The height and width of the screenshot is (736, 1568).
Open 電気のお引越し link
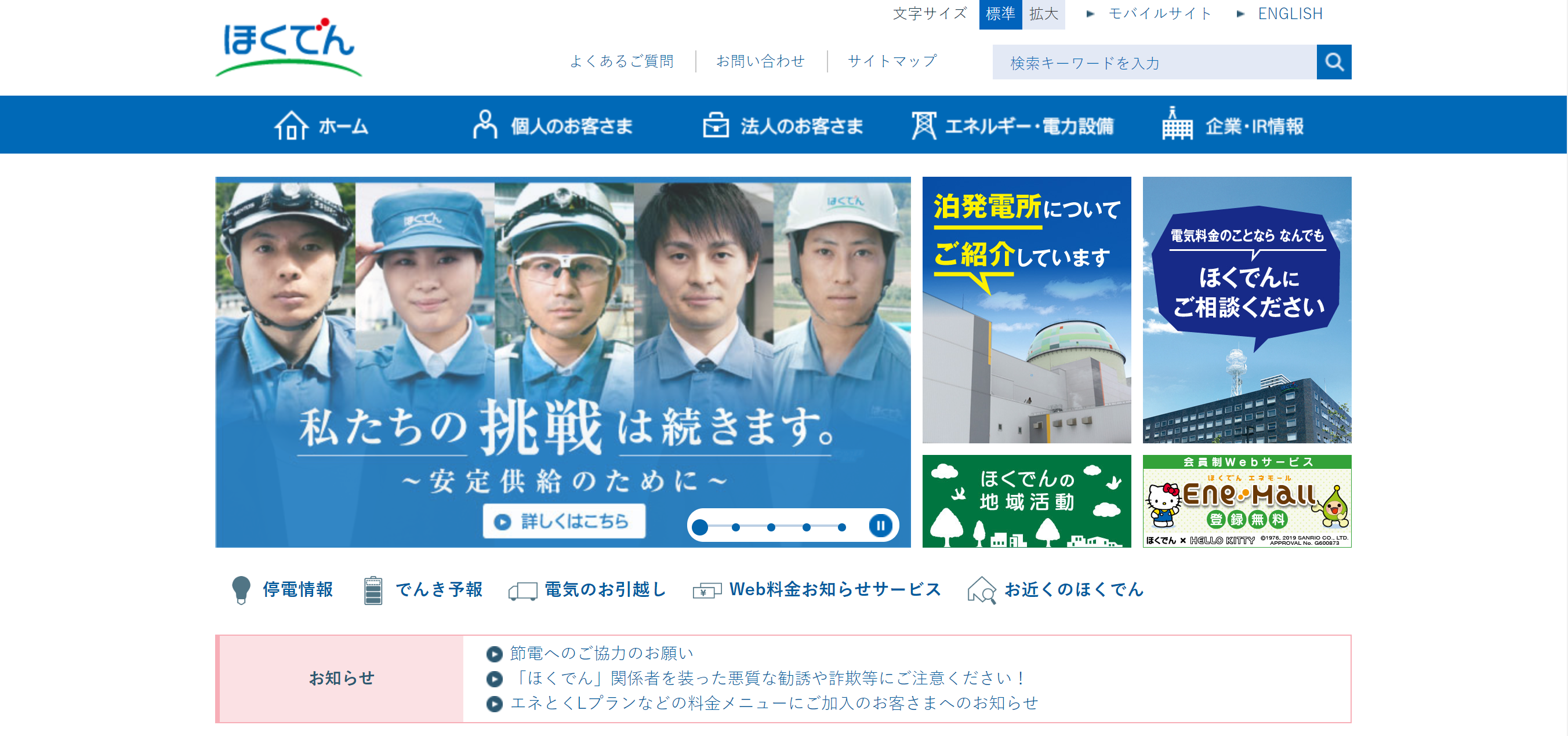(x=605, y=589)
